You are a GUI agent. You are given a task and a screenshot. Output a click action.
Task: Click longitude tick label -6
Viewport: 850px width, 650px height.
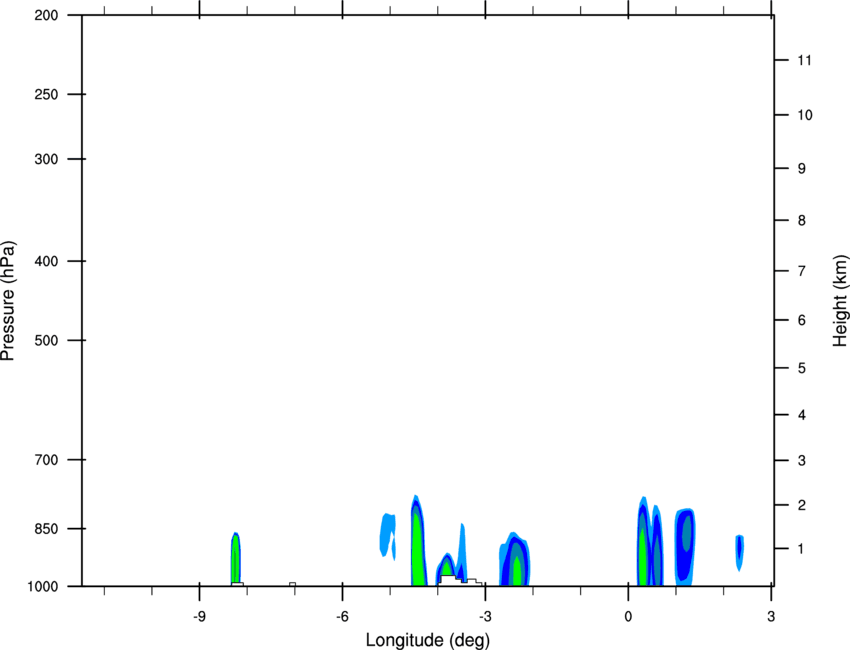(342, 617)
